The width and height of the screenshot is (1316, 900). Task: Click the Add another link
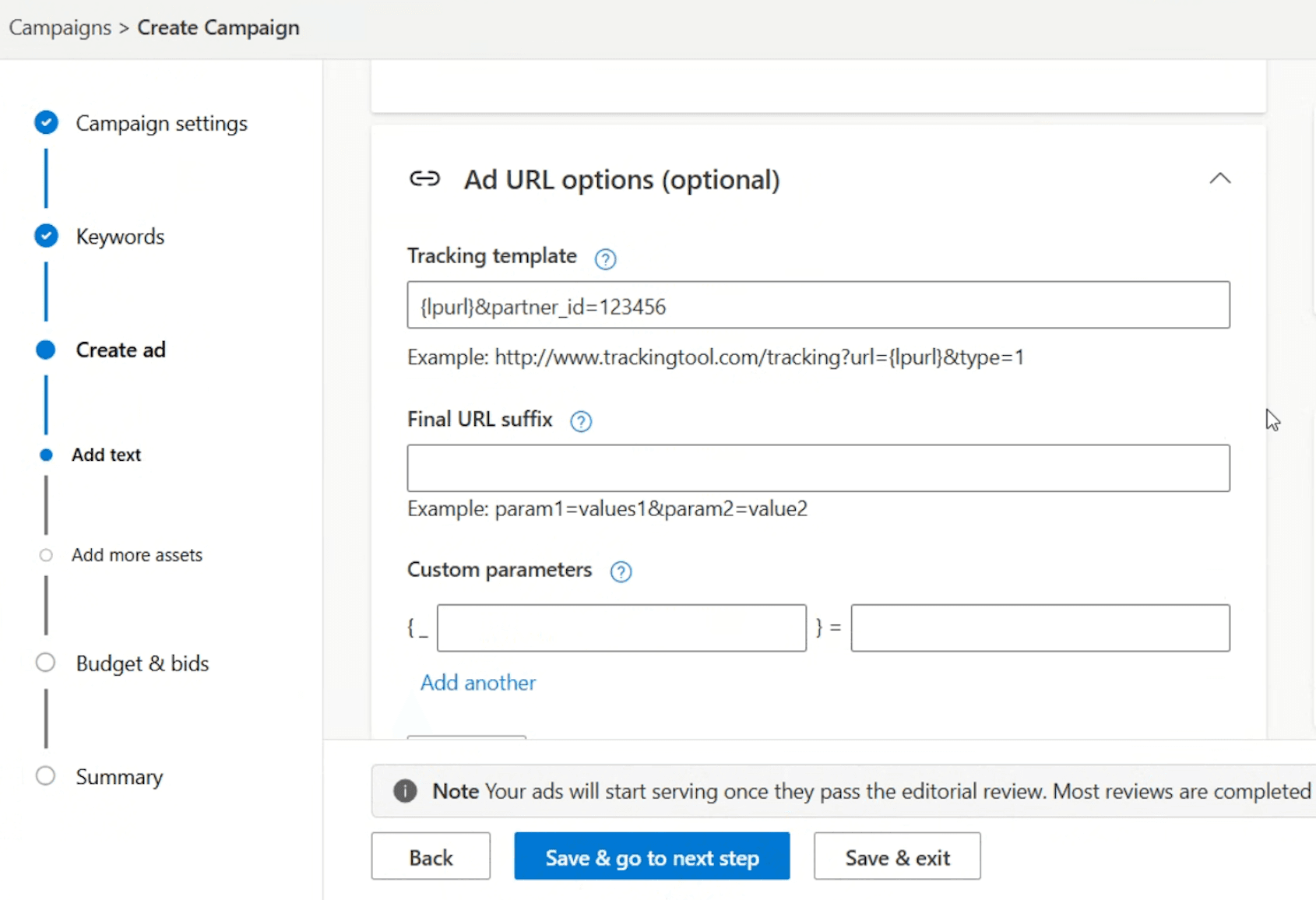[x=477, y=682]
